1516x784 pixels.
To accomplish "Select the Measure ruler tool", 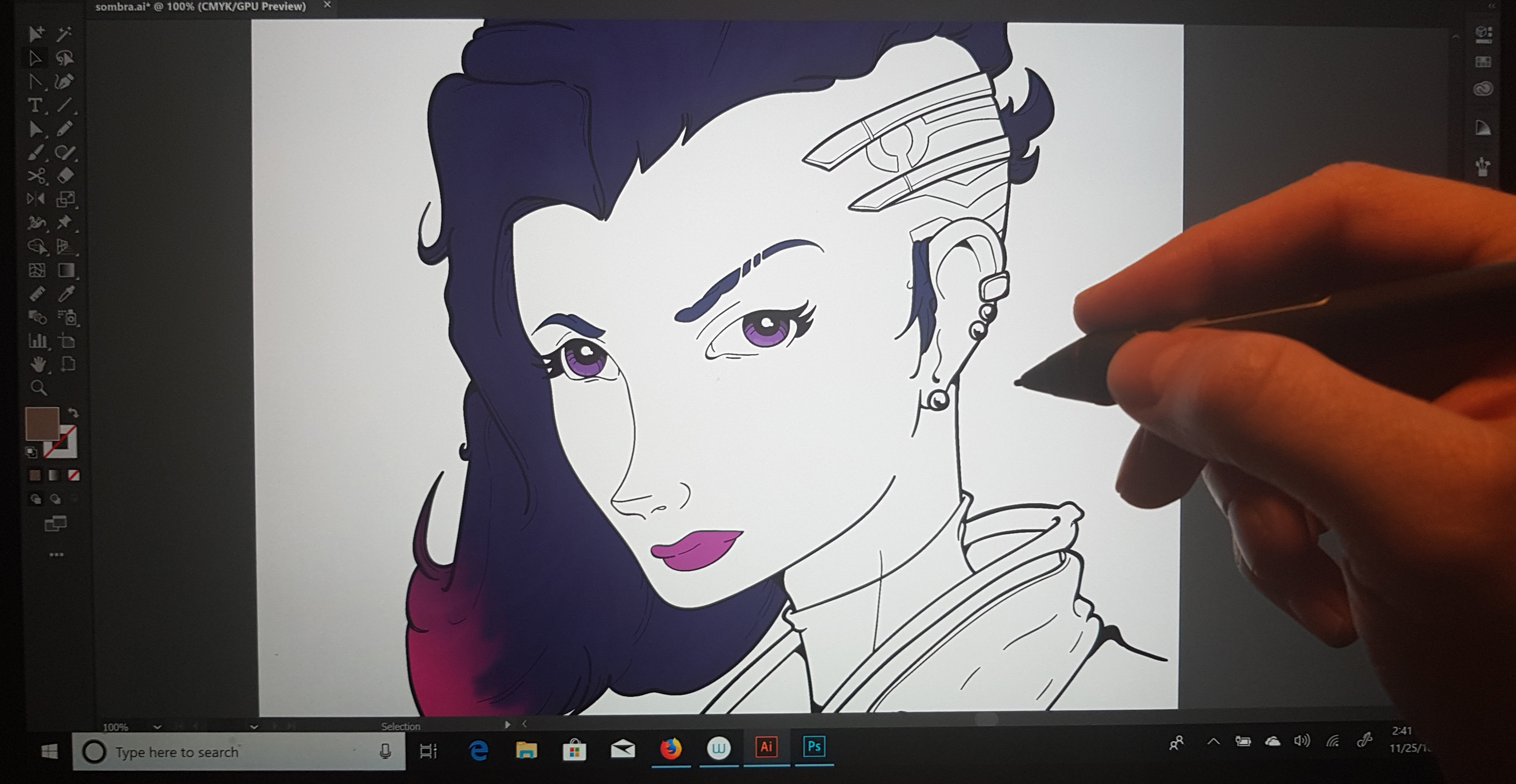I will point(37,294).
